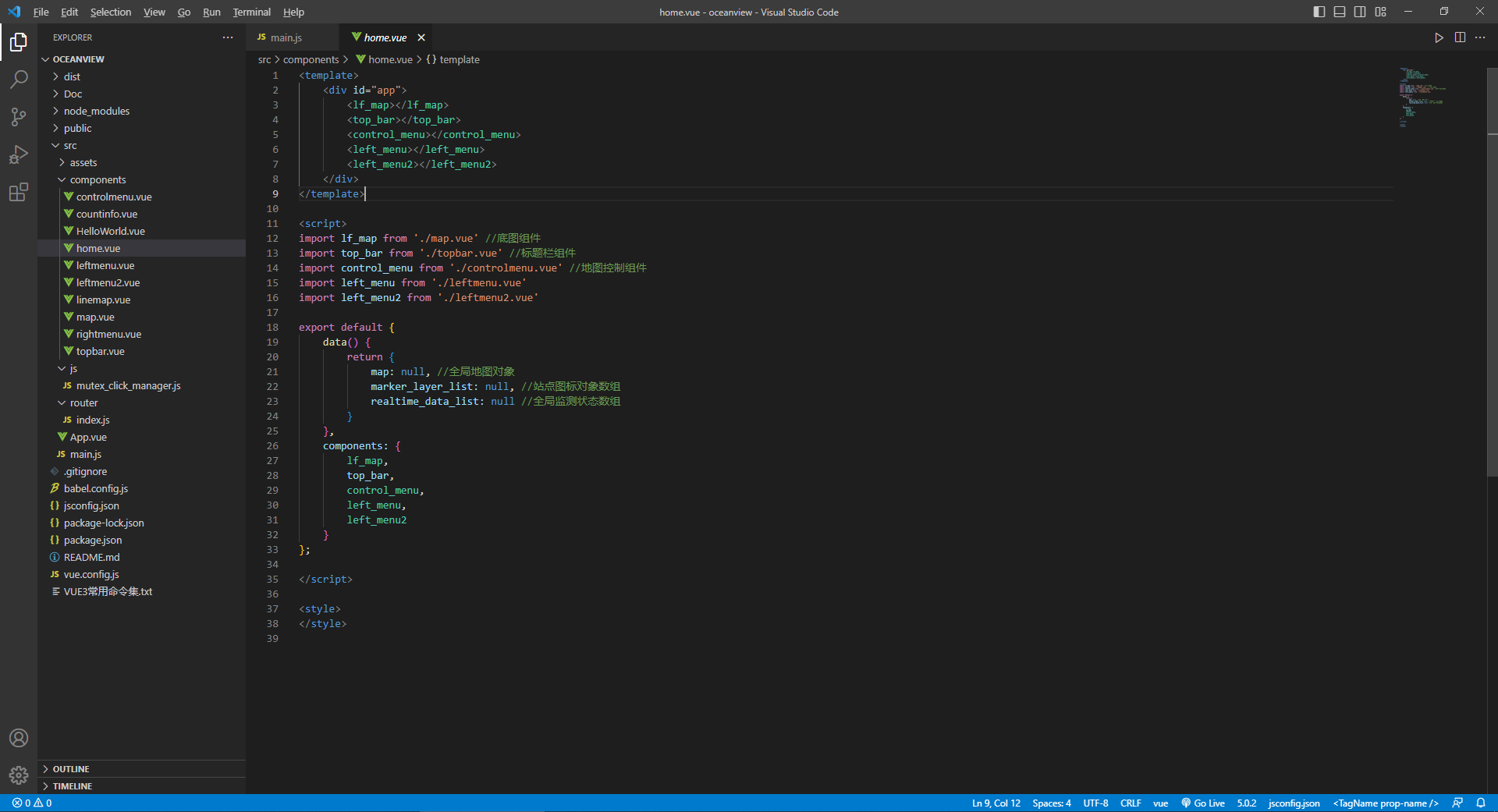The height and width of the screenshot is (812, 1498).
Task: Open the Extensions view
Action: click(x=19, y=192)
